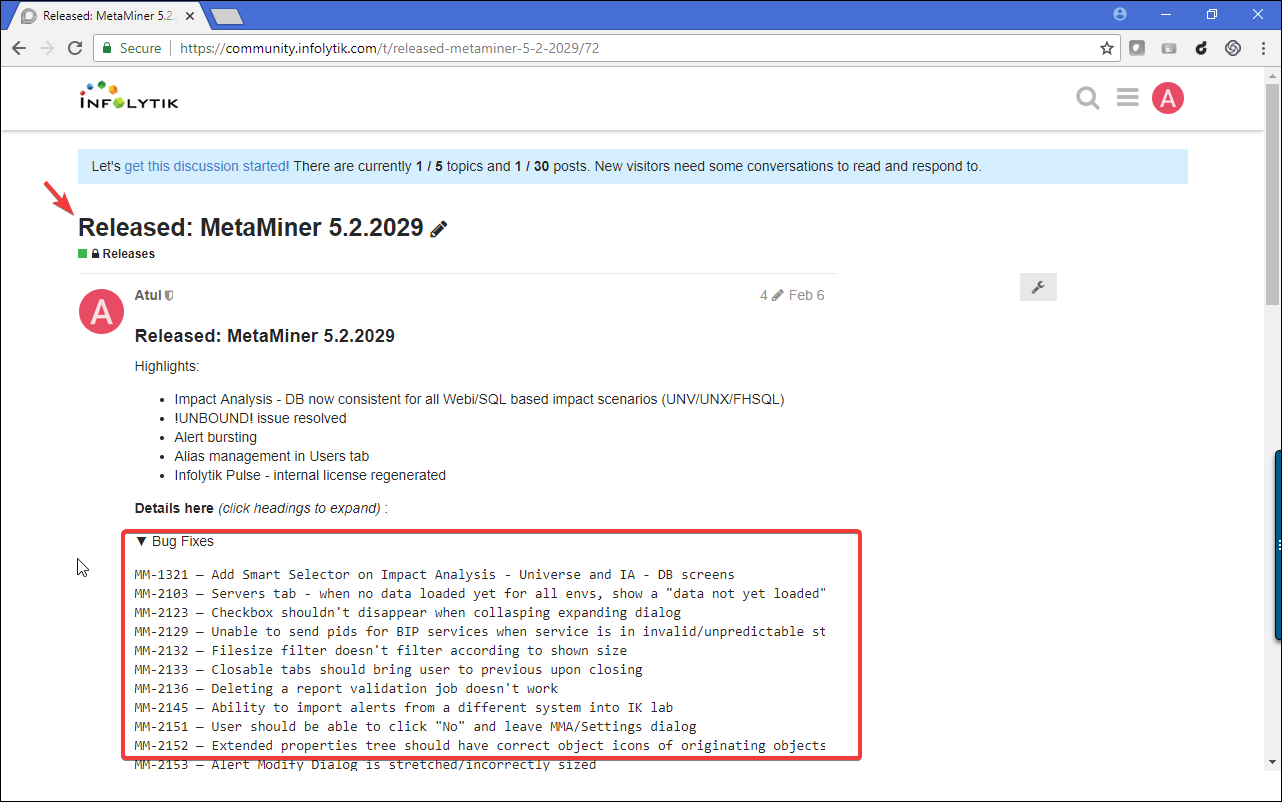Follow the 'get this discussion started' link

(207, 166)
